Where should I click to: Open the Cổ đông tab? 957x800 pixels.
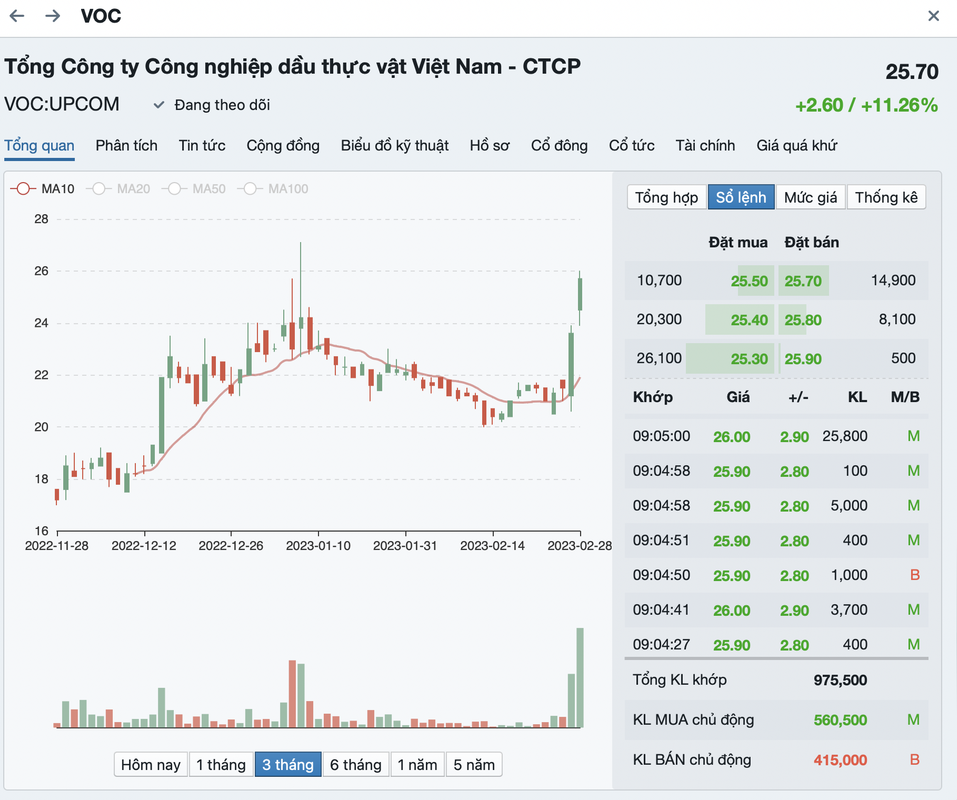(x=559, y=145)
